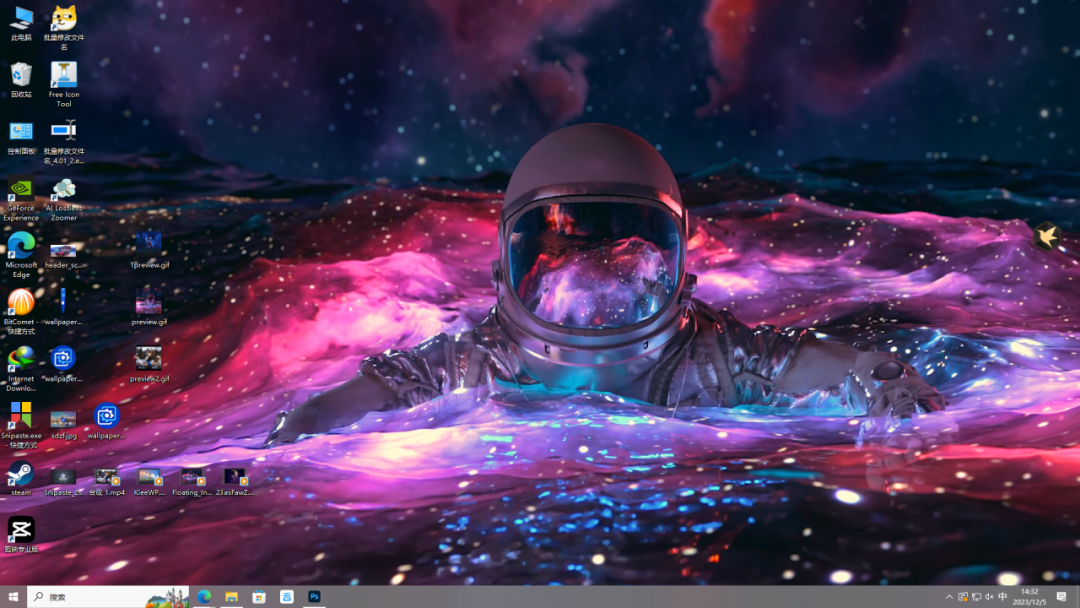Image resolution: width=1080 pixels, height=608 pixels.
Task: Click the muted volume tray icon
Action: tap(989, 597)
